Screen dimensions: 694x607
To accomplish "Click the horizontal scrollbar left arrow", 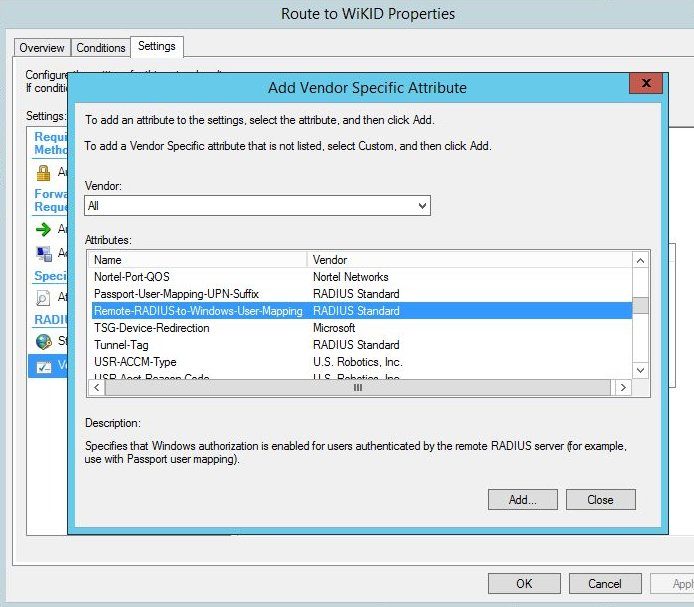I will pyautogui.click(x=96, y=387).
